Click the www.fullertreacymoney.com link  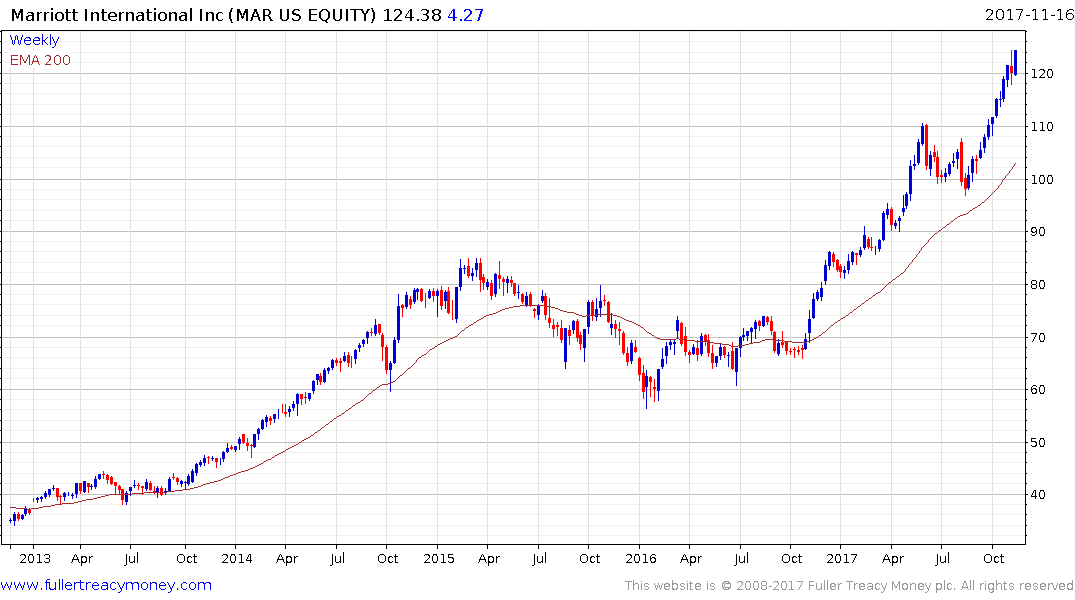106,585
